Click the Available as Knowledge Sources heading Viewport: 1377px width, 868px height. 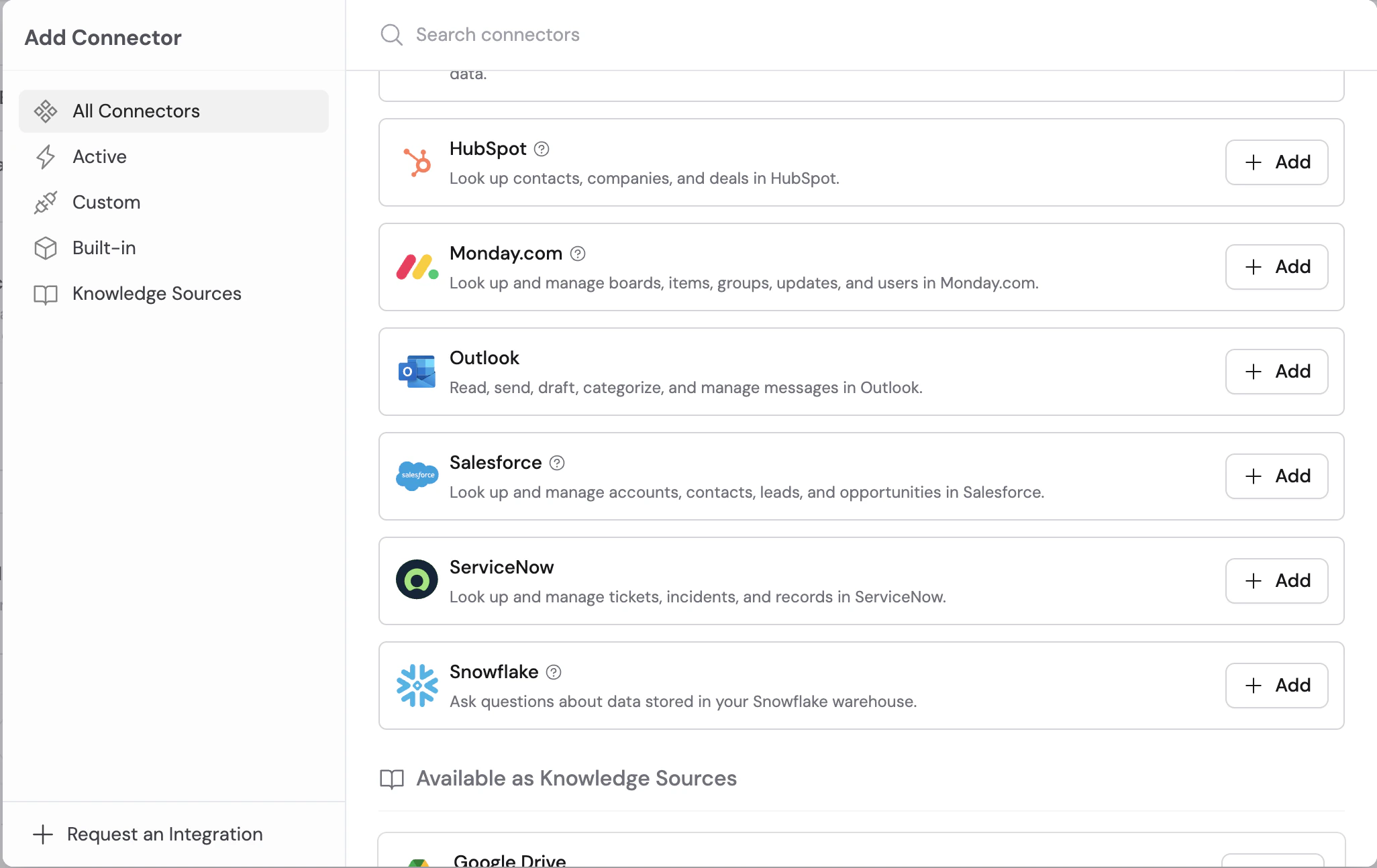point(576,779)
